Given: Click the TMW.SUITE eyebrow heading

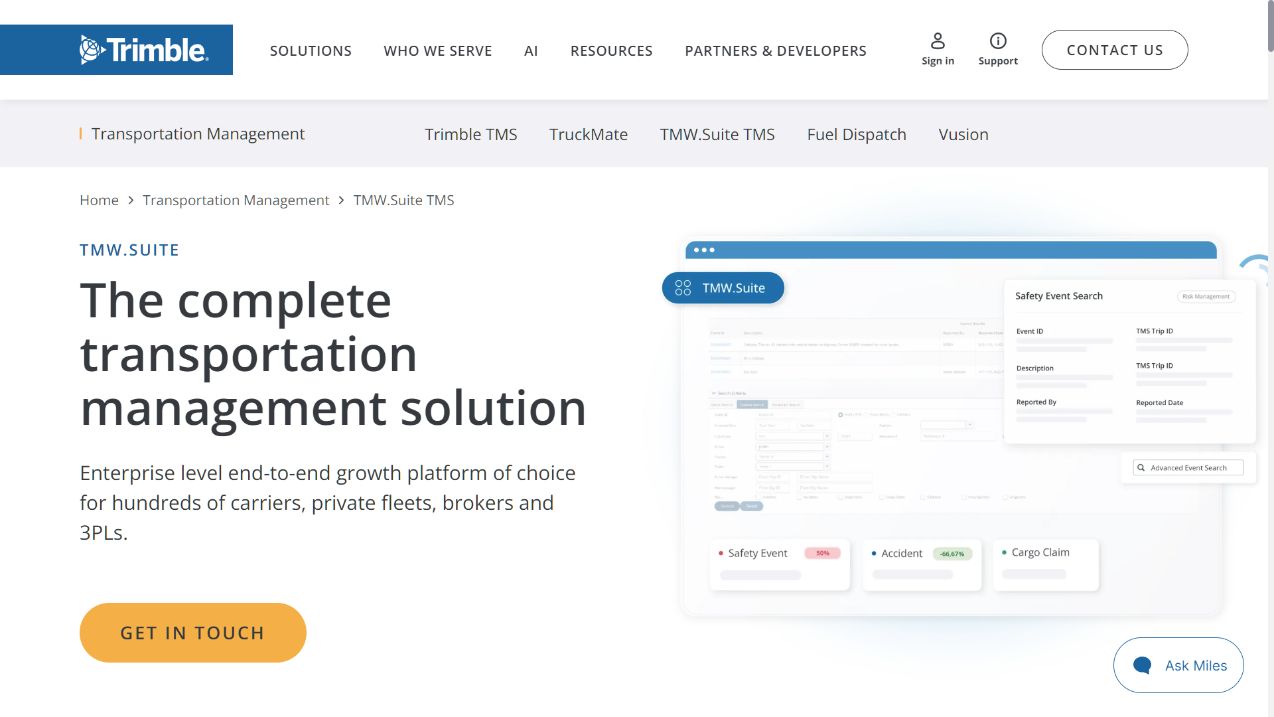Looking at the screenshot, I should pos(130,250).
